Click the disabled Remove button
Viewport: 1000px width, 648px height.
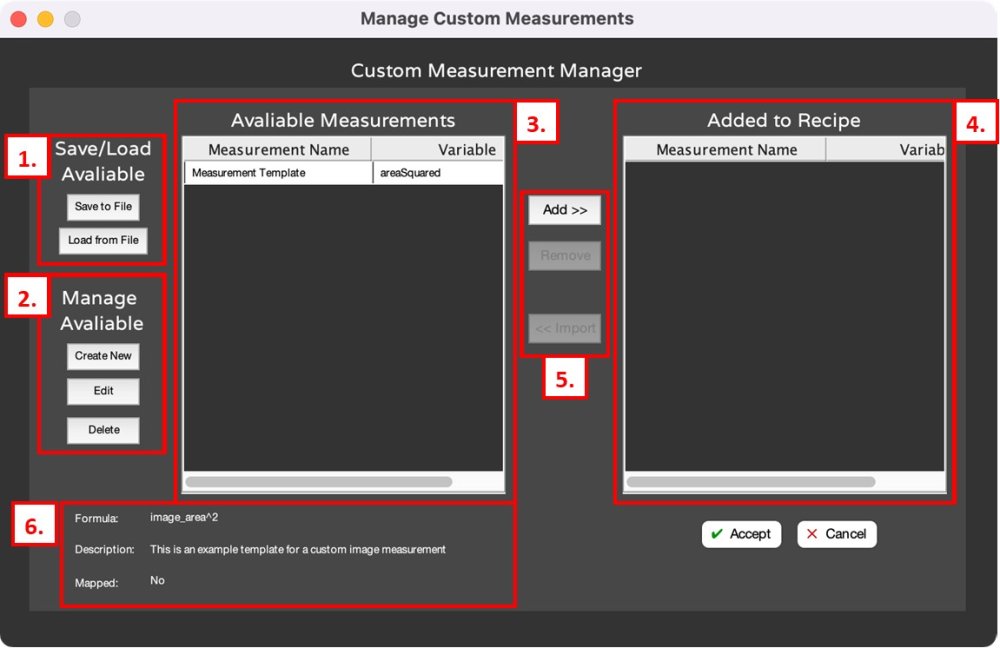point(564,255)
